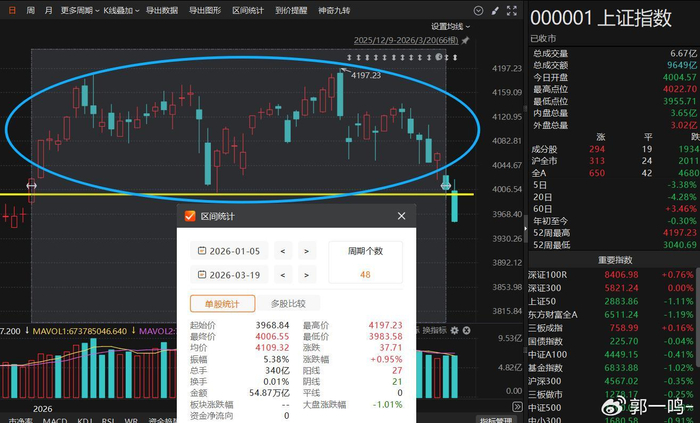Click 导出数据 in the toolbar
The image size is (700, 423).
[162, 10]
